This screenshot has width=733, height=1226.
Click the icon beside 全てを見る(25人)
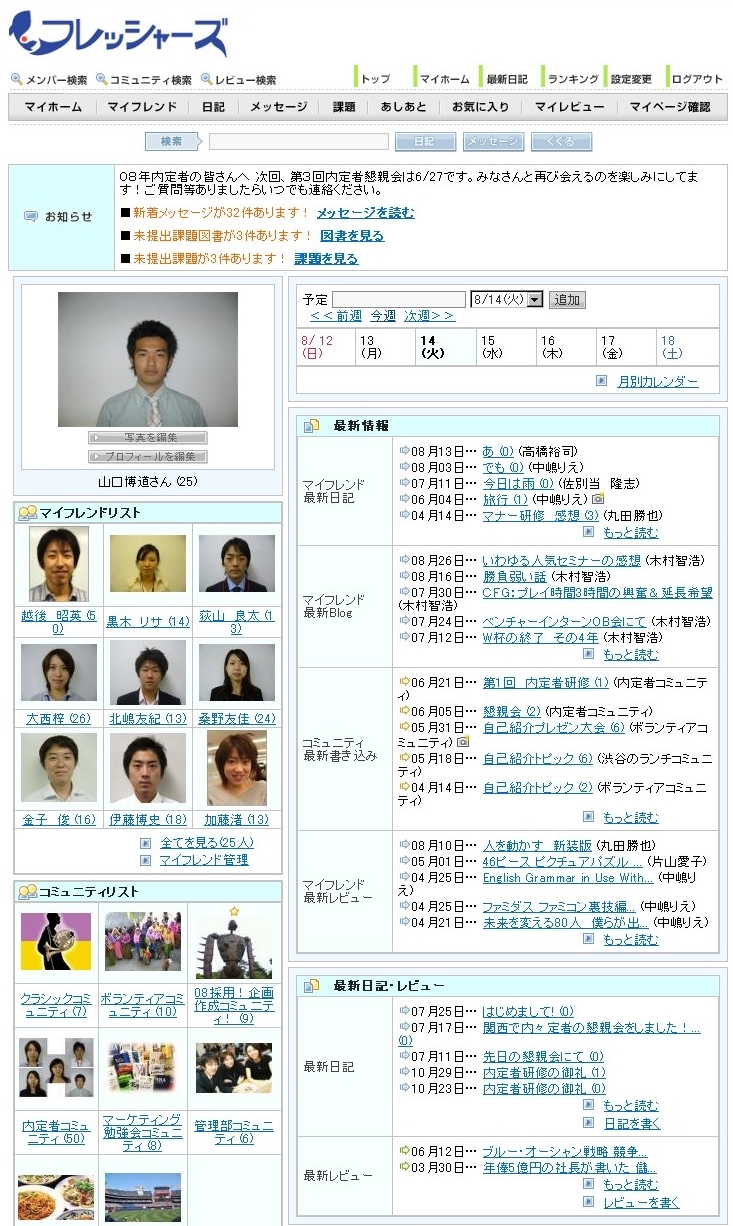[146, 843]
